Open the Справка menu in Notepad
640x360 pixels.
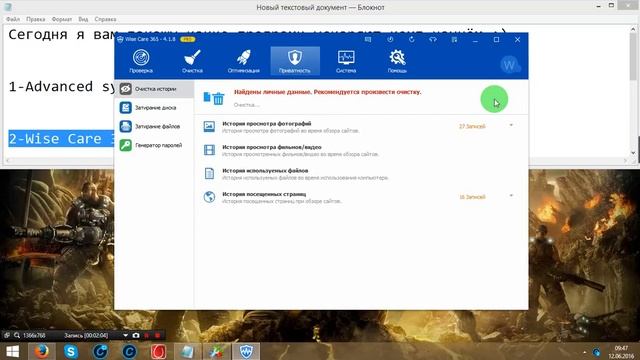click(x=105, y=19)
